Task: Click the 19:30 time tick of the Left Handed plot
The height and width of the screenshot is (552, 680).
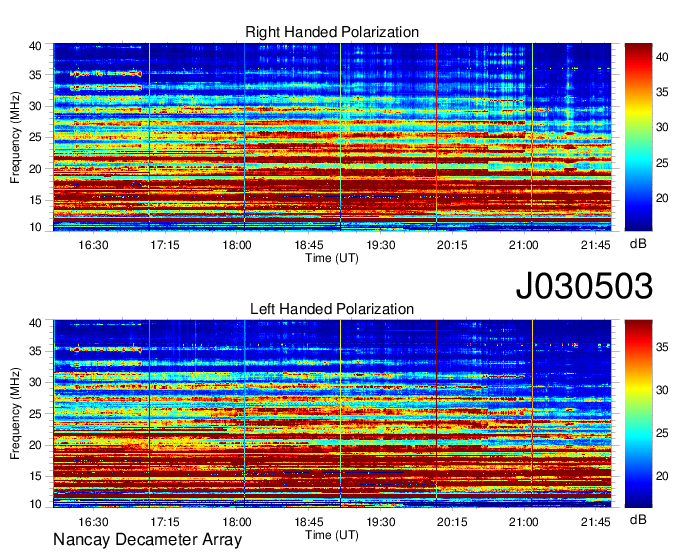Action: pos(381,522)
